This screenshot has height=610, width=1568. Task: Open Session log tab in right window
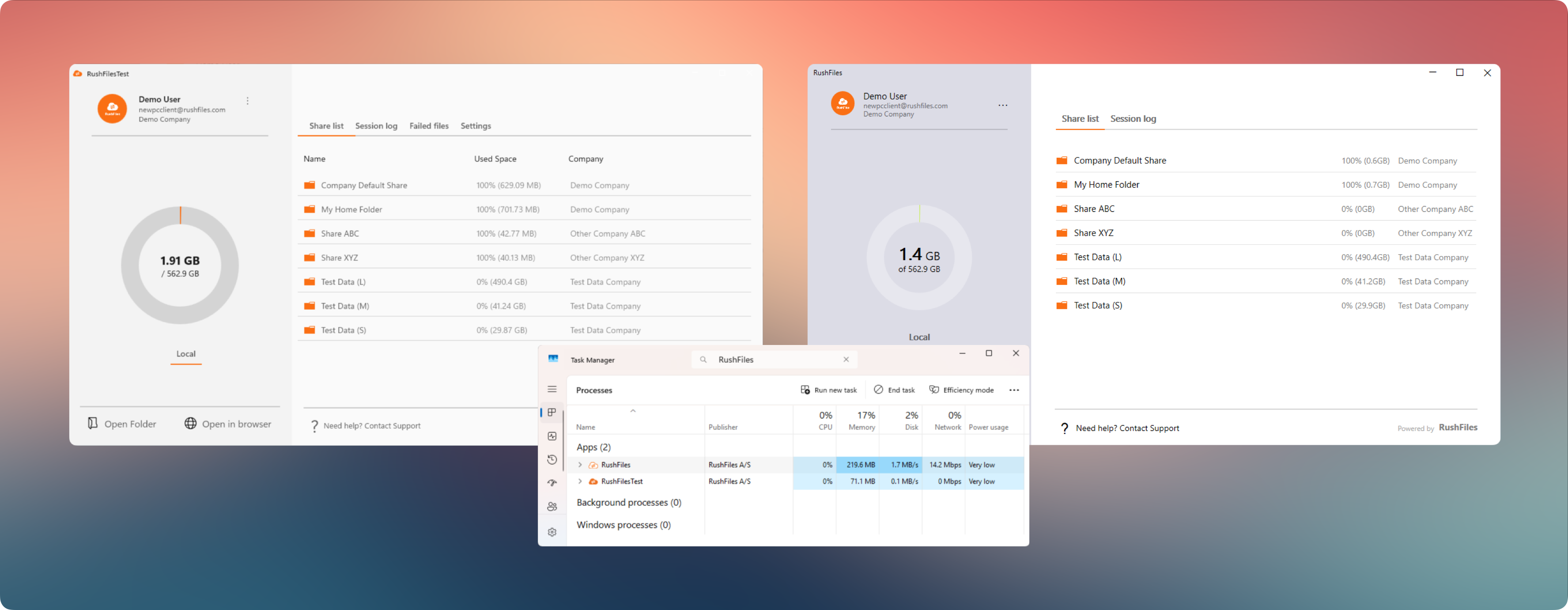tap(1133, 119)
